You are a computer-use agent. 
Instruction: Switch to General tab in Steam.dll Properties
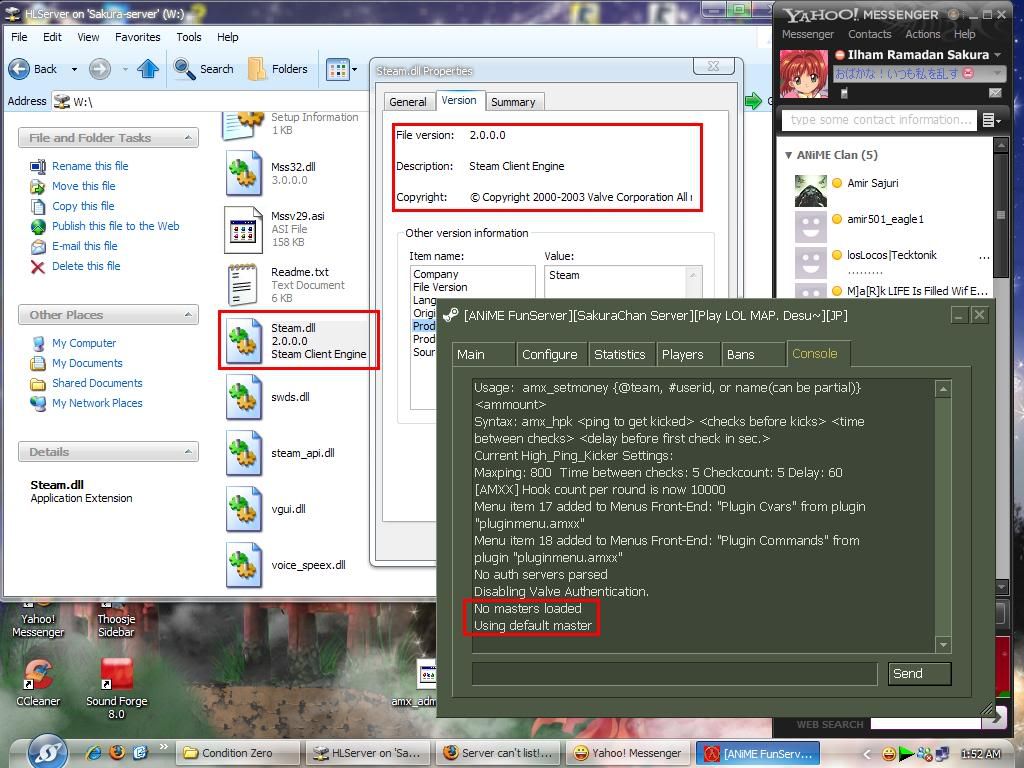click(x=408, y=102)
